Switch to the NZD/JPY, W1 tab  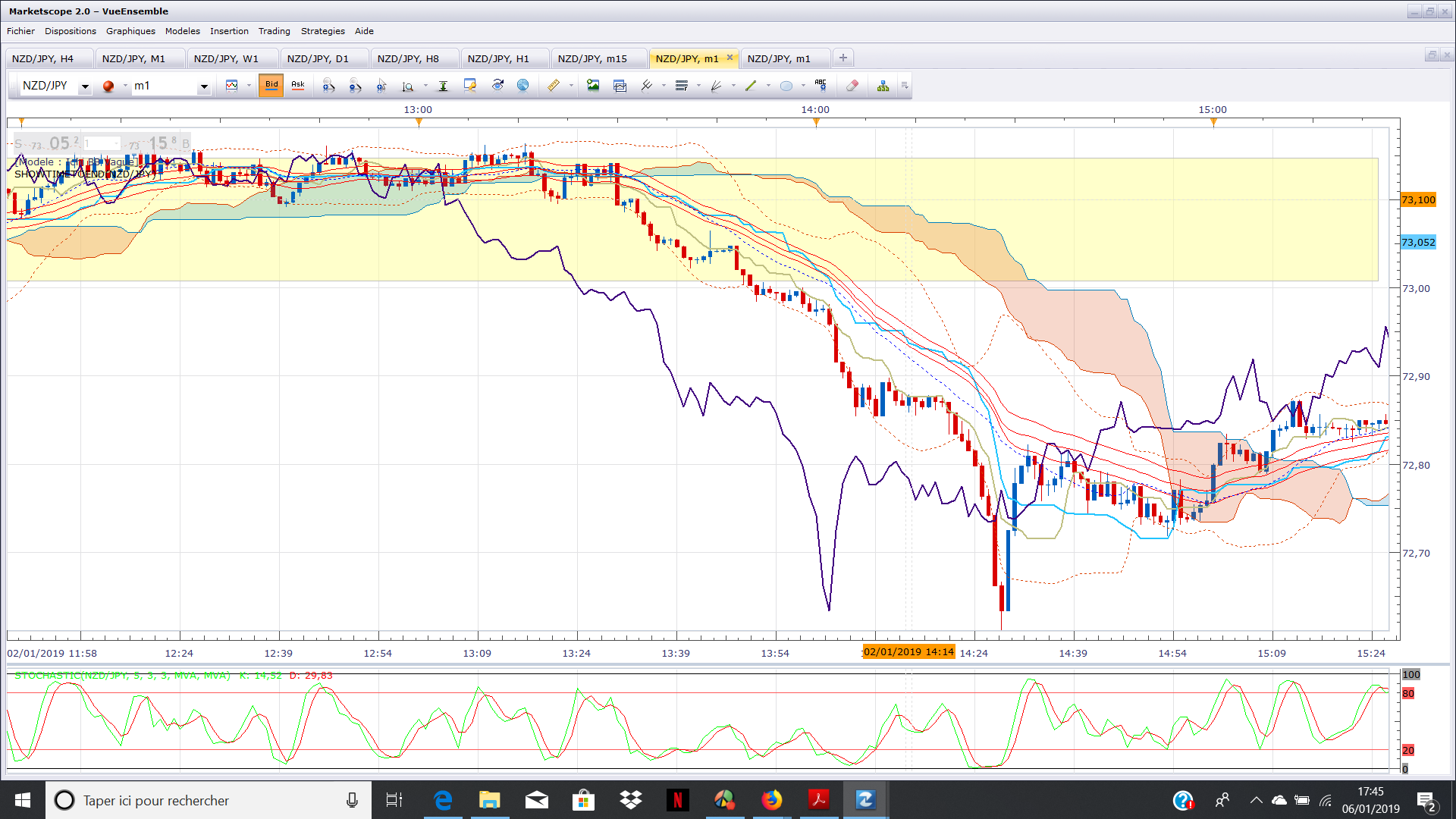point(232,58)
